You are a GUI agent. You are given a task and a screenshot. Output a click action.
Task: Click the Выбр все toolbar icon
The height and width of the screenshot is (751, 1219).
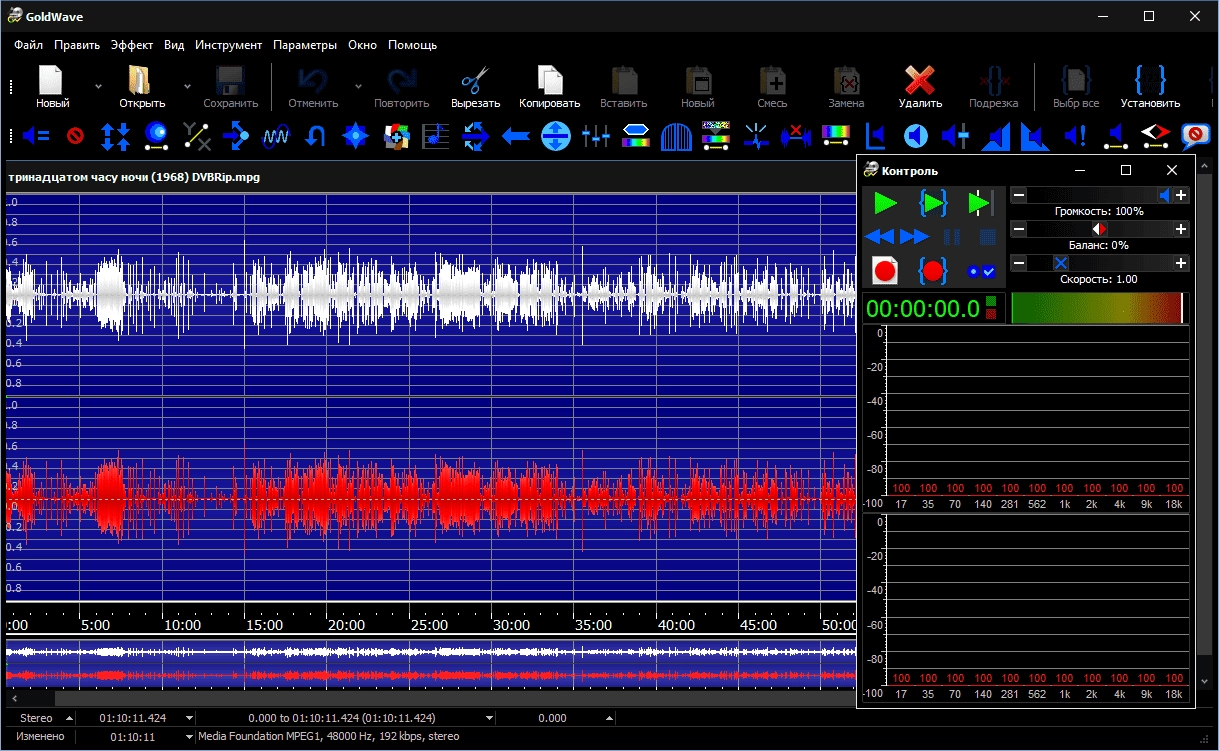click(1075, 80)
